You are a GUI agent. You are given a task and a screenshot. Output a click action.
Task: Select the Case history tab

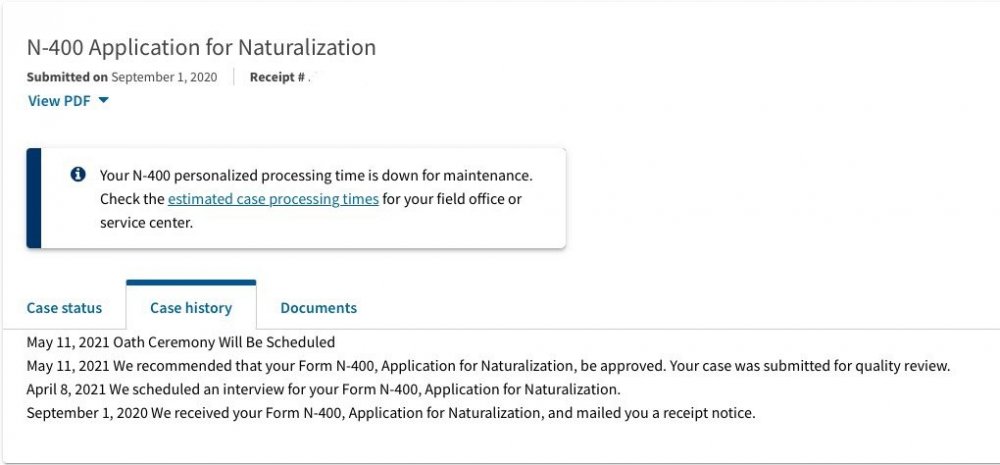(x=191, y=308)
